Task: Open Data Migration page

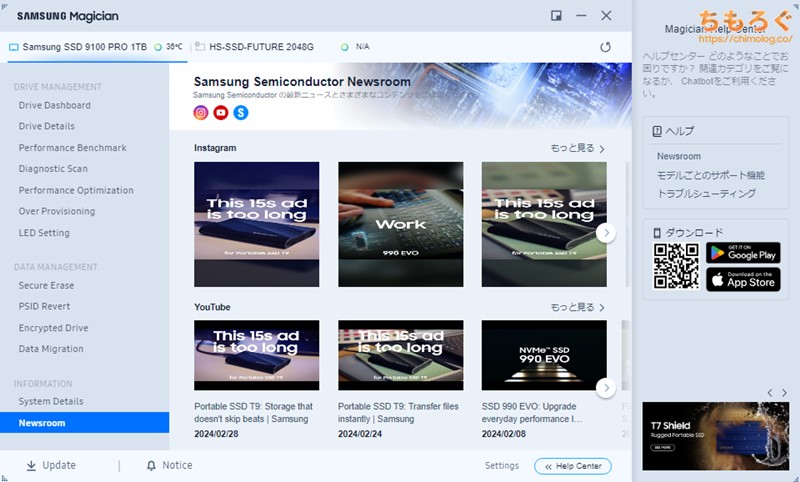Action: [x=51, y=349]
